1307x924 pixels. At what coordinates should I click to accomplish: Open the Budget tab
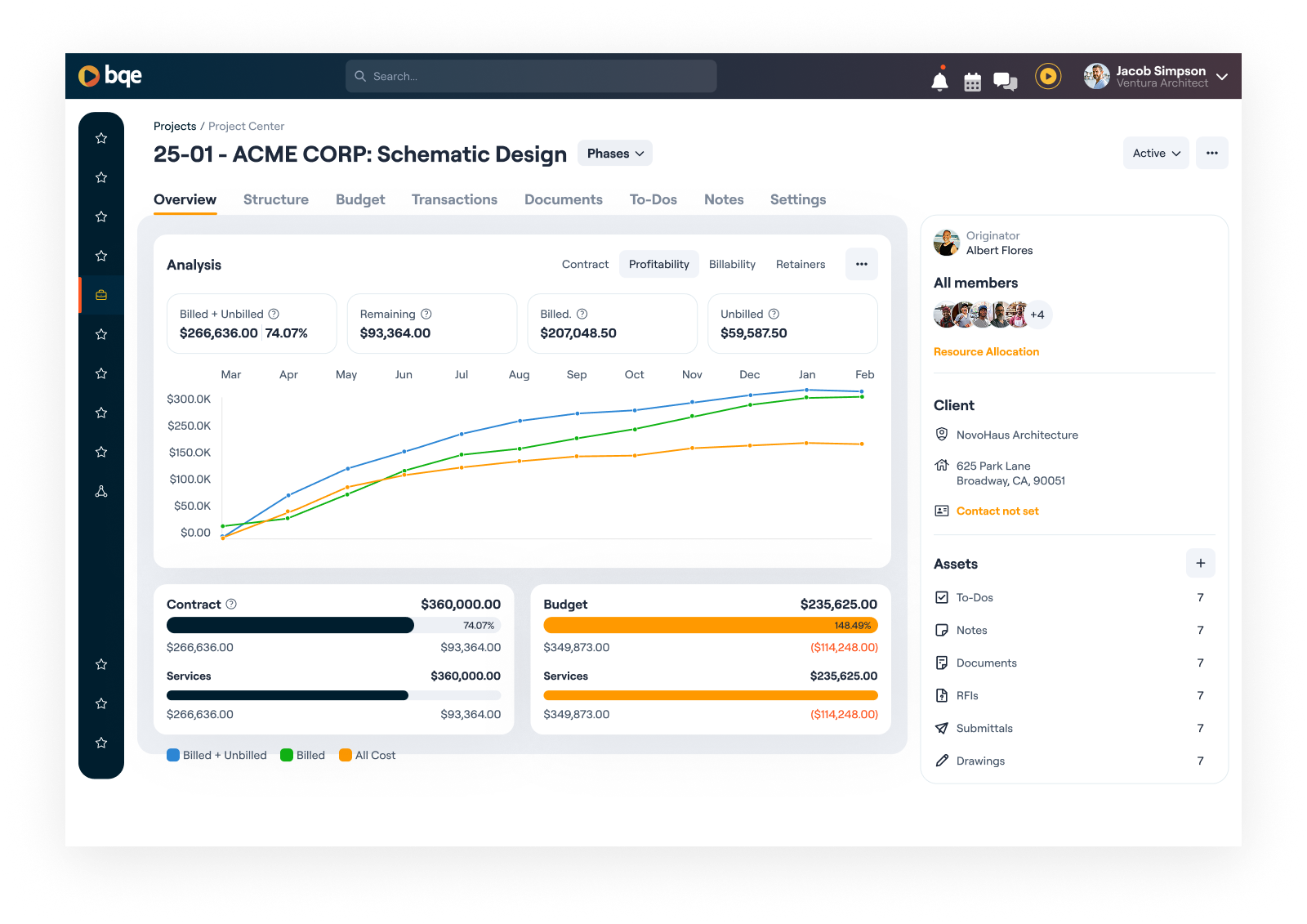tap(360, 199)
